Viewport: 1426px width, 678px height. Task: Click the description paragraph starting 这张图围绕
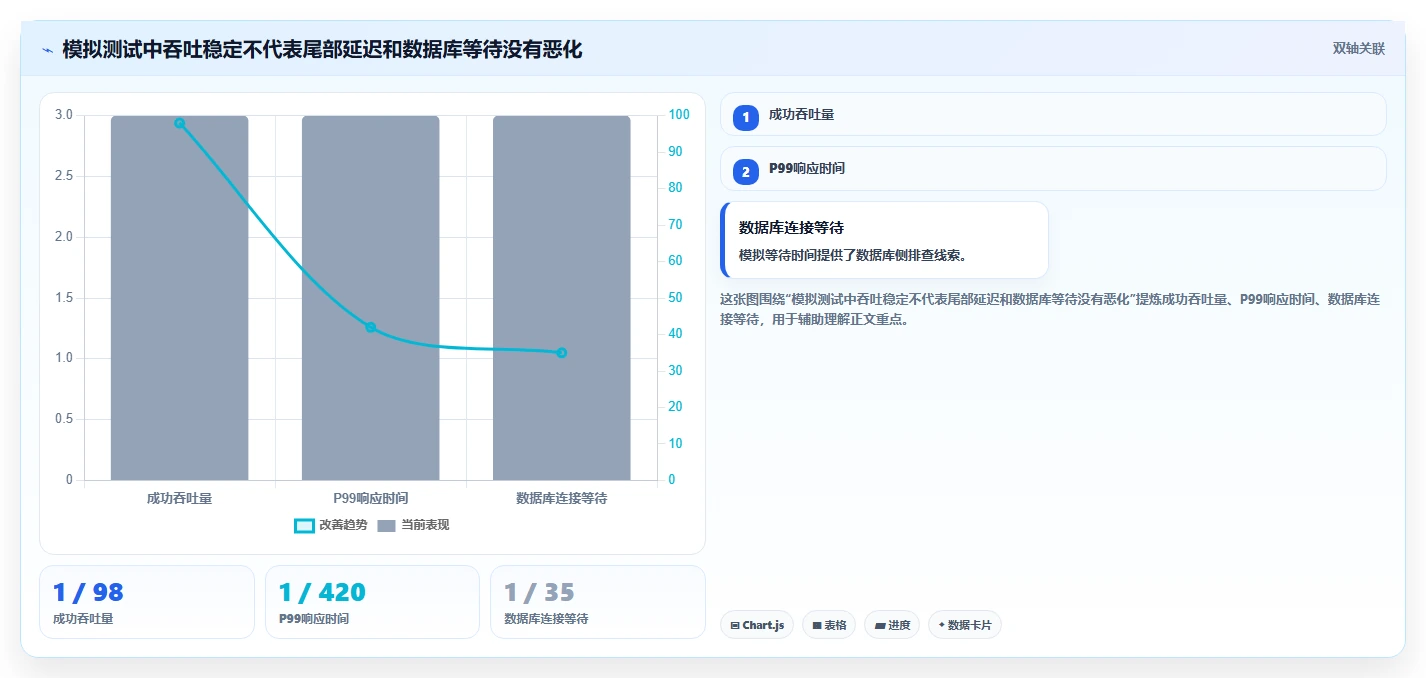[x=1050, y=310]
